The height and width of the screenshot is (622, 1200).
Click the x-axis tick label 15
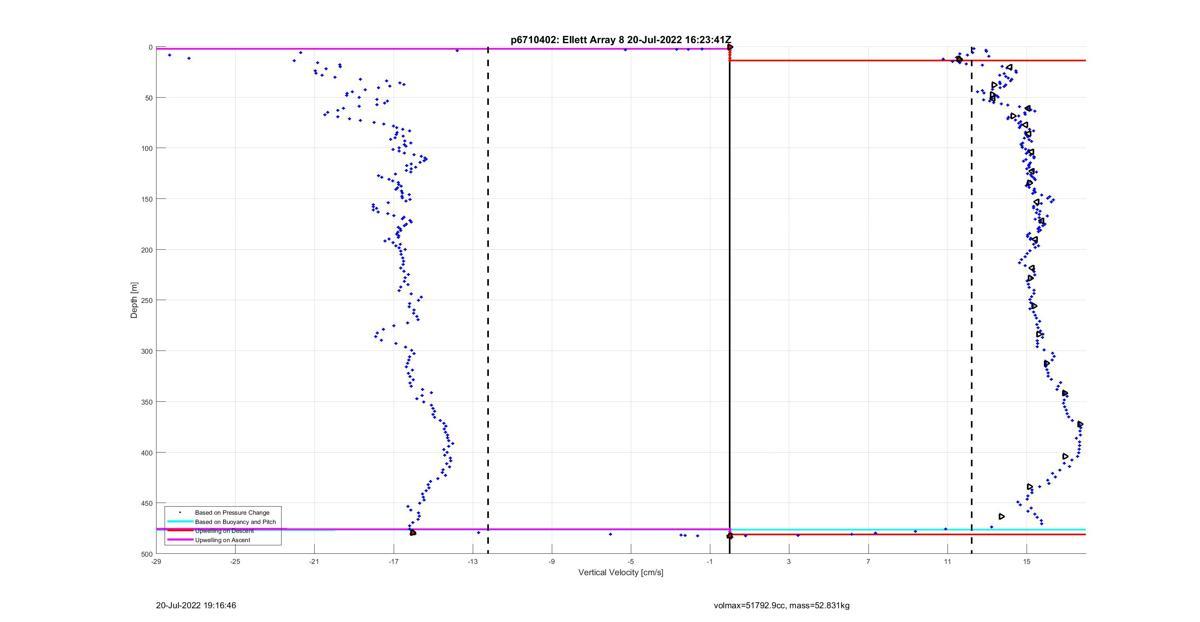(1026, 562)
